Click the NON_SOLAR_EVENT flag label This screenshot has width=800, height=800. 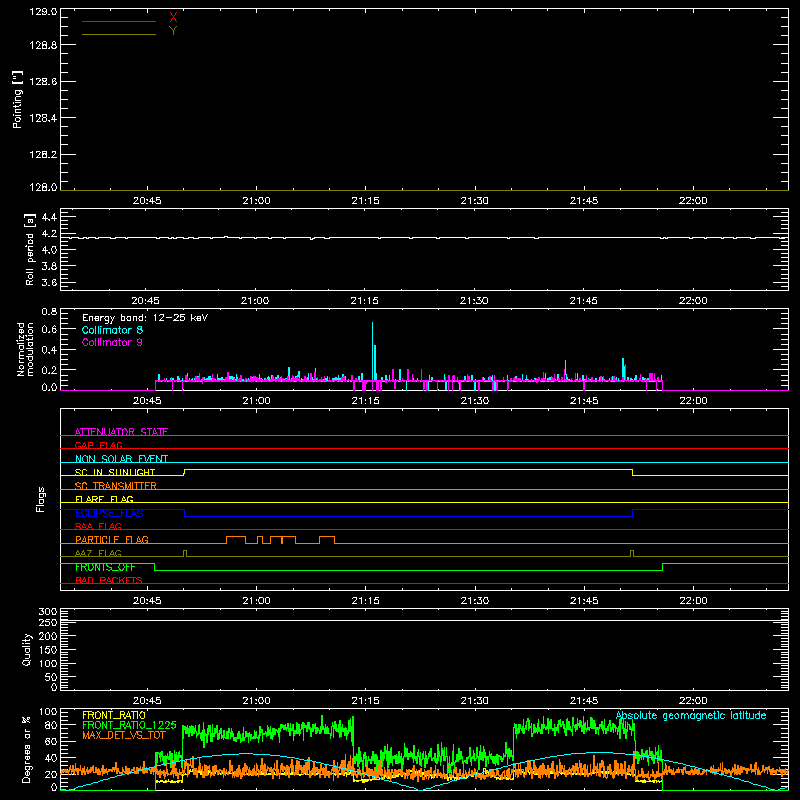click(121, 459)
